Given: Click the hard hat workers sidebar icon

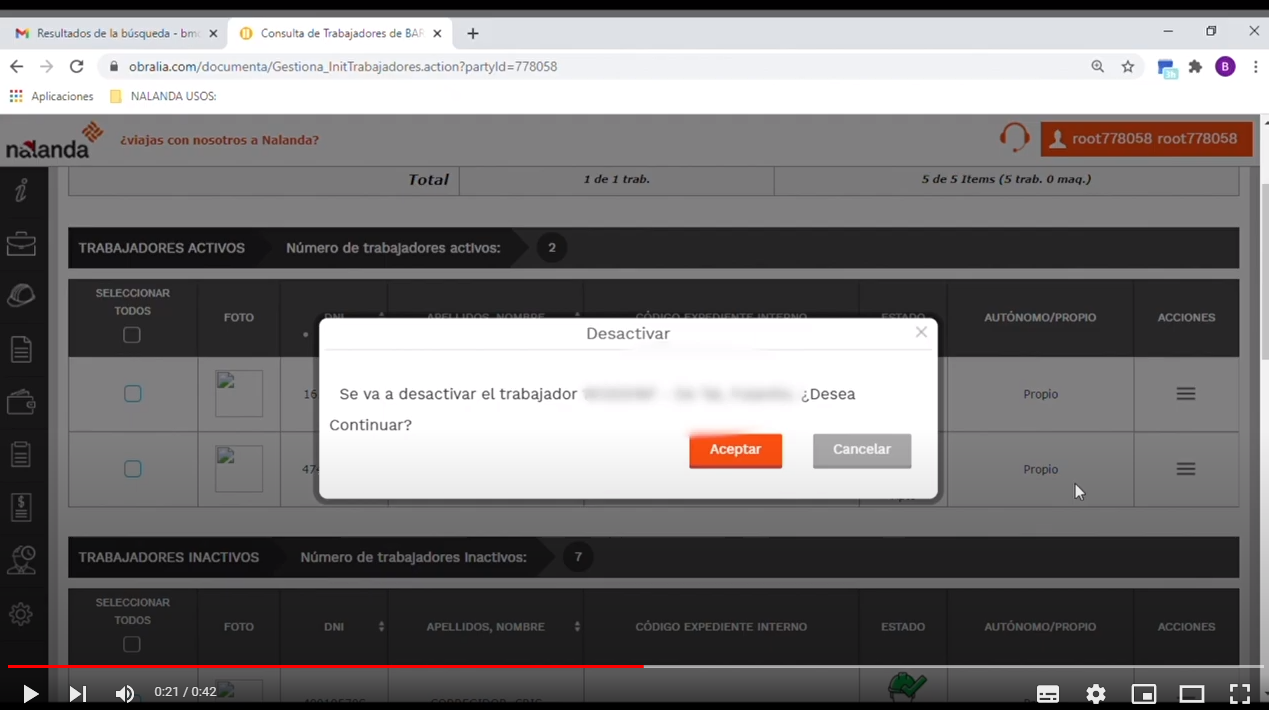Looking at the screenshot, I should click(x=21, y=296).
